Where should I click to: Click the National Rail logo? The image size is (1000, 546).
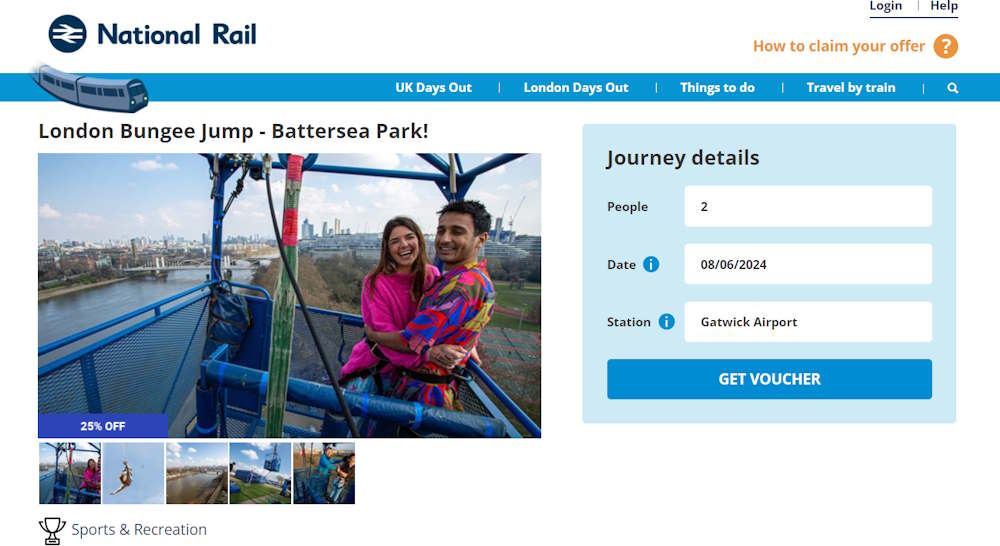(x=152, y=34)
